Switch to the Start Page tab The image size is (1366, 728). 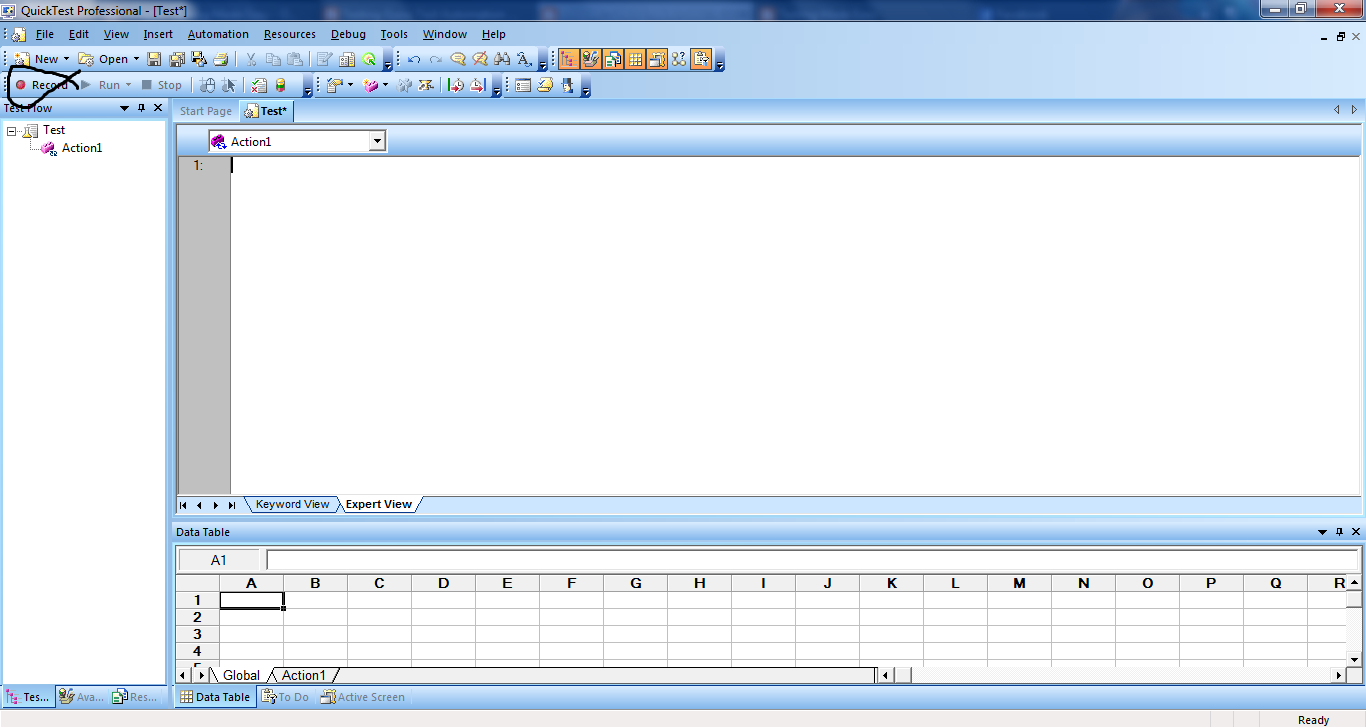(x=205, y=111)
